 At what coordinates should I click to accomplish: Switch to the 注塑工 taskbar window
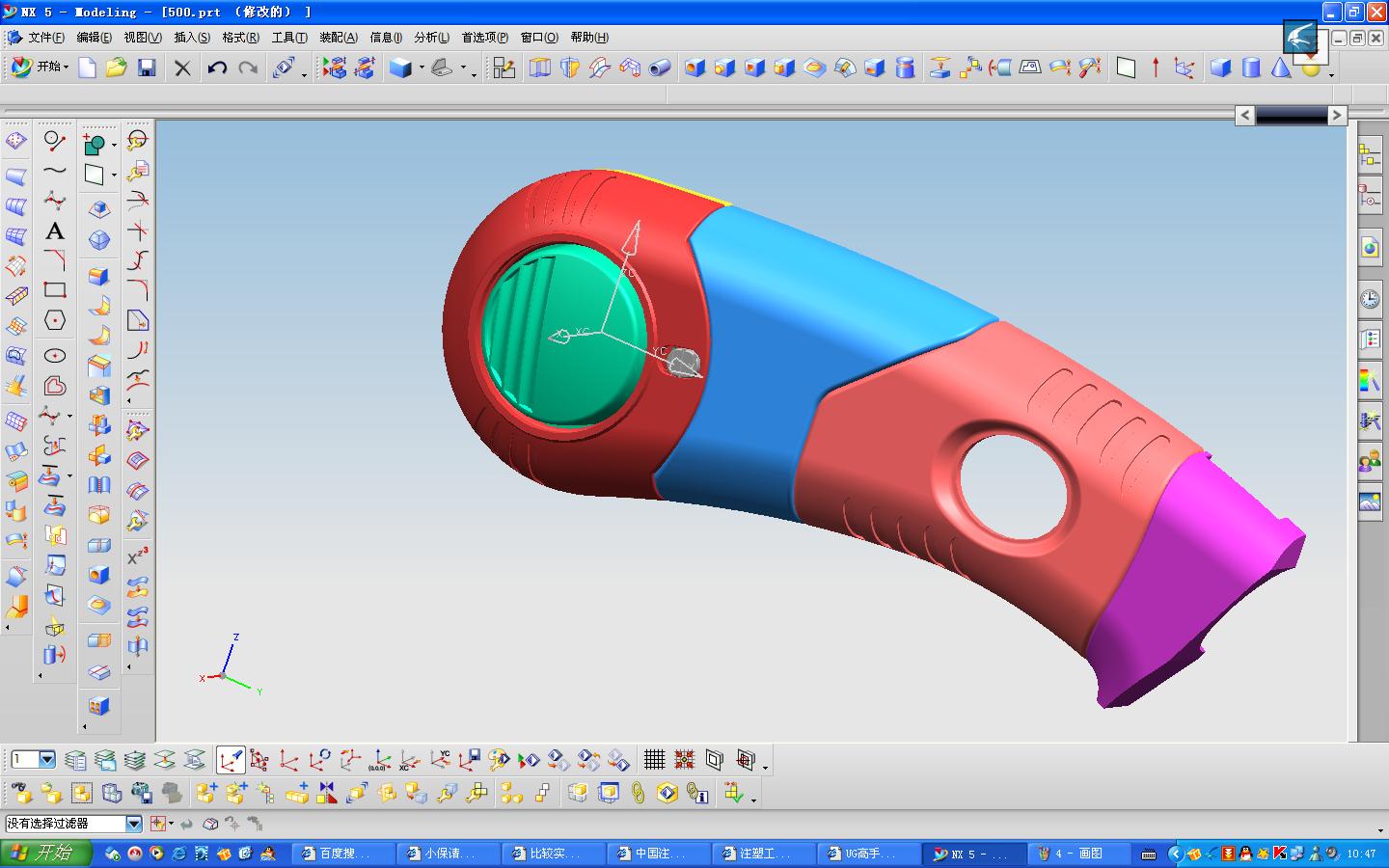click(765, 854)
